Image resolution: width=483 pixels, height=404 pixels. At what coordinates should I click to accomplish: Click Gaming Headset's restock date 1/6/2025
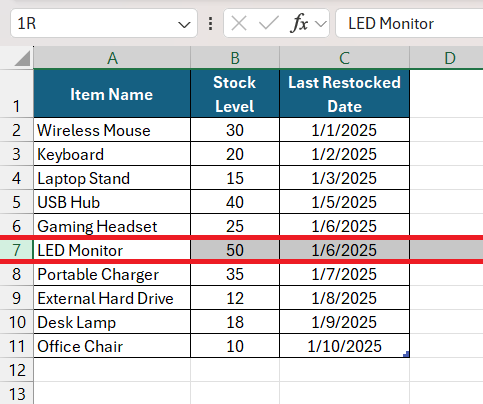coord(344,226)
